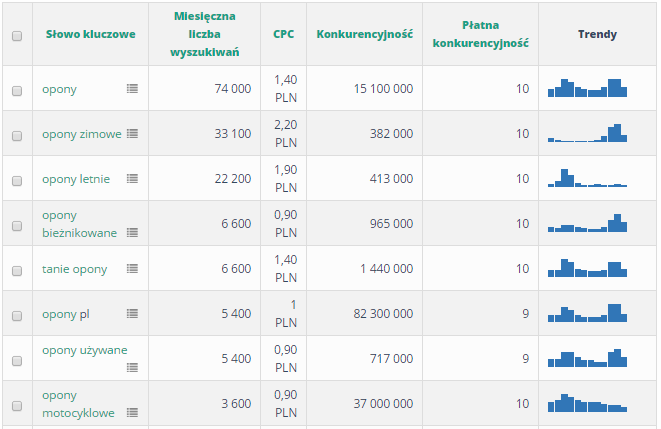
Task: Click list icon for opony letnie
Action: pyautogui.click(x=132, y=178)
